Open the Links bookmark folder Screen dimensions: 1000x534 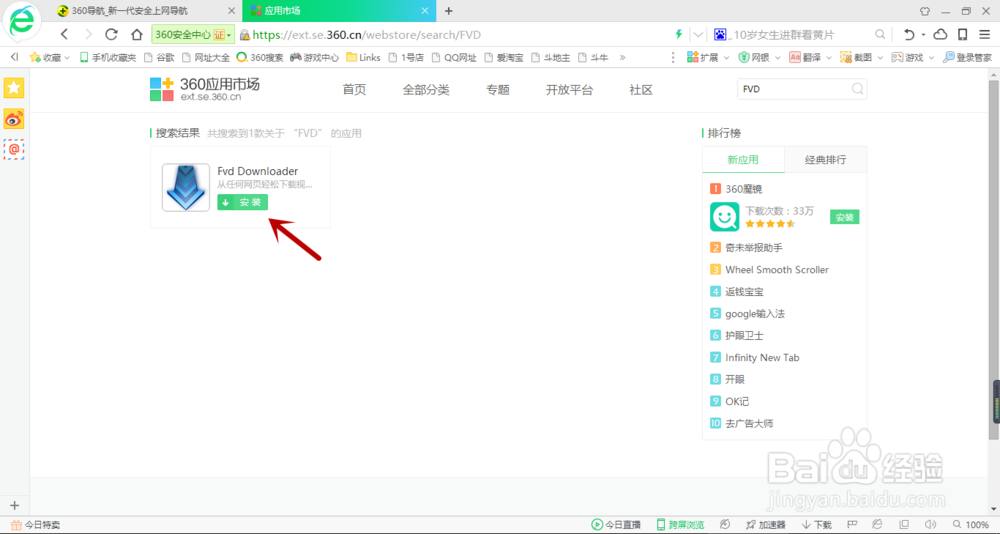pyautogui.click(x=363, y=57)
